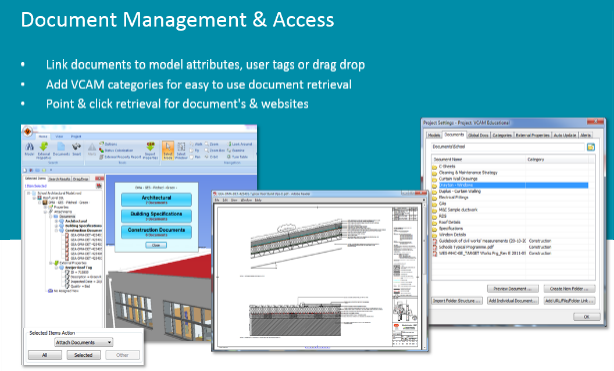
Task: Collapse the Construction Documents tree node
Action: (x=56, y=230)
